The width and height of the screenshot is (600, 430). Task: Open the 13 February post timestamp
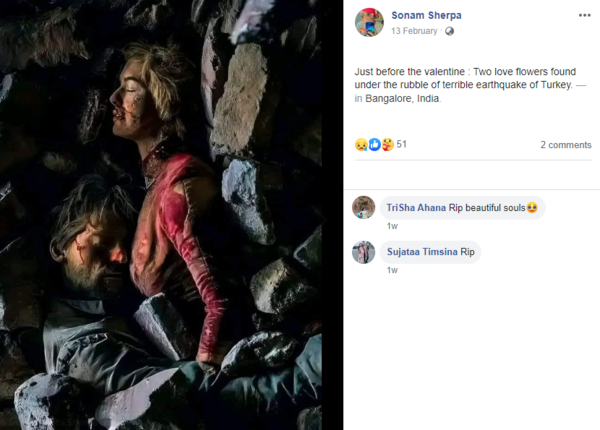point(414,31)
